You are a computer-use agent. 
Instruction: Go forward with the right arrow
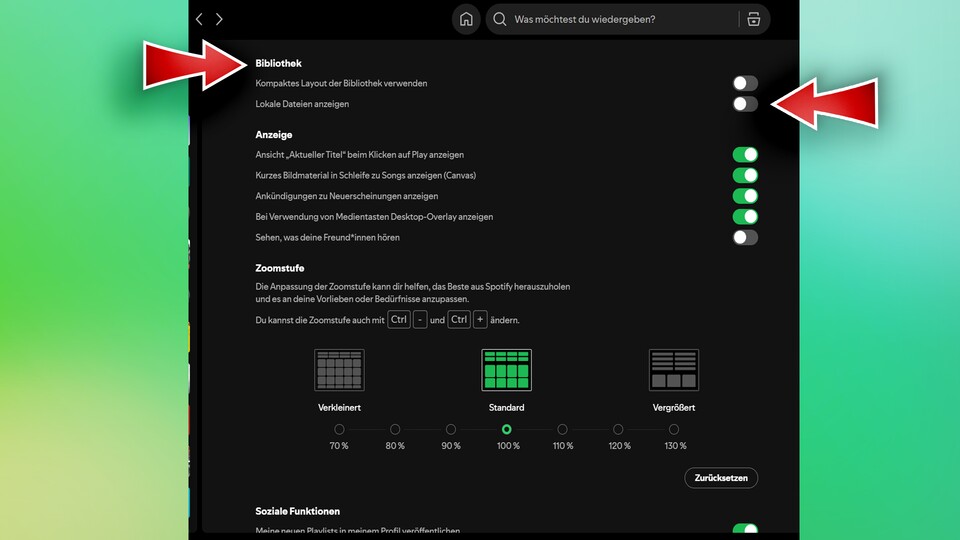(x=219, y=19)
